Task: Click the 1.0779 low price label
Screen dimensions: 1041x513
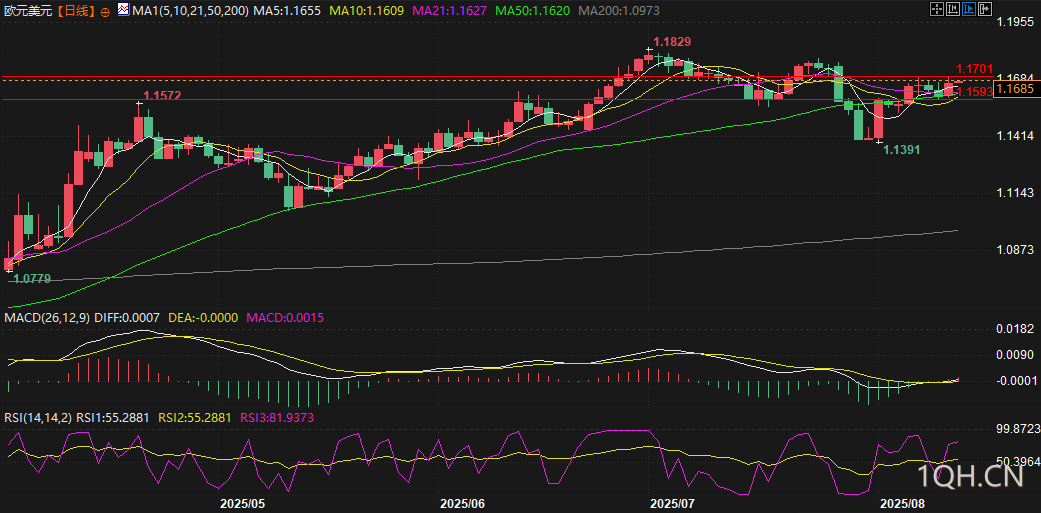Action: point(32,279)
